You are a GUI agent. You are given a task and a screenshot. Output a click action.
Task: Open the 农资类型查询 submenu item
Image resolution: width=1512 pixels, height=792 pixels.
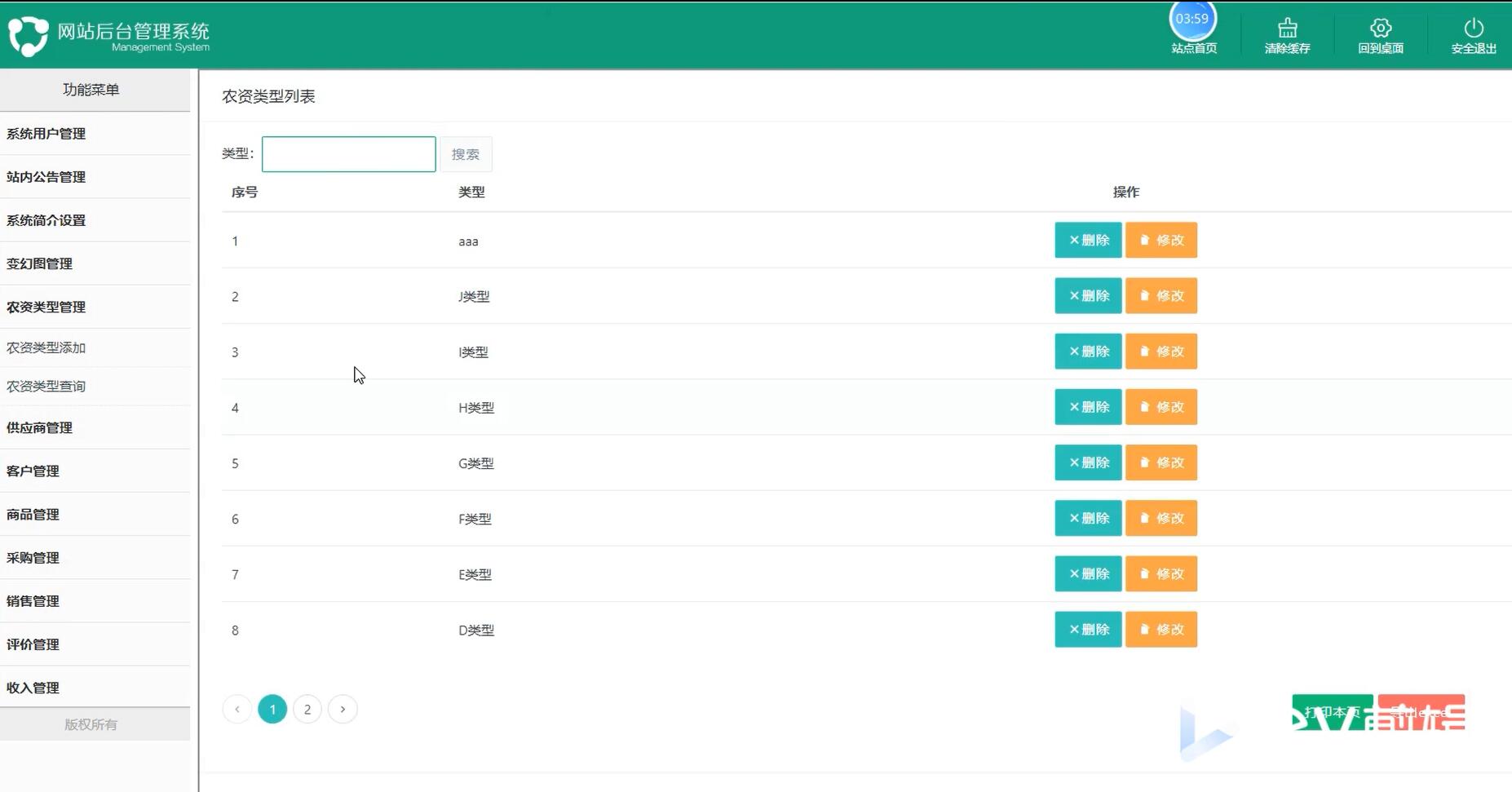pos(46,387)
